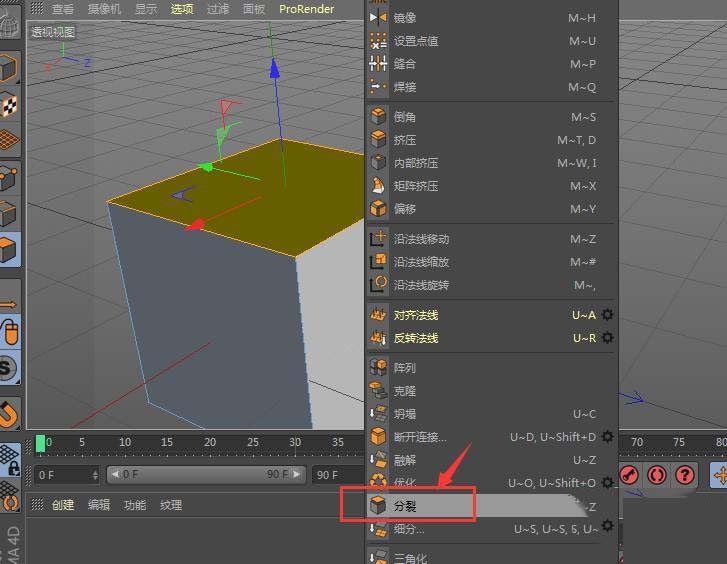Open 编辑 menu in material manager

tap(99, 505)
